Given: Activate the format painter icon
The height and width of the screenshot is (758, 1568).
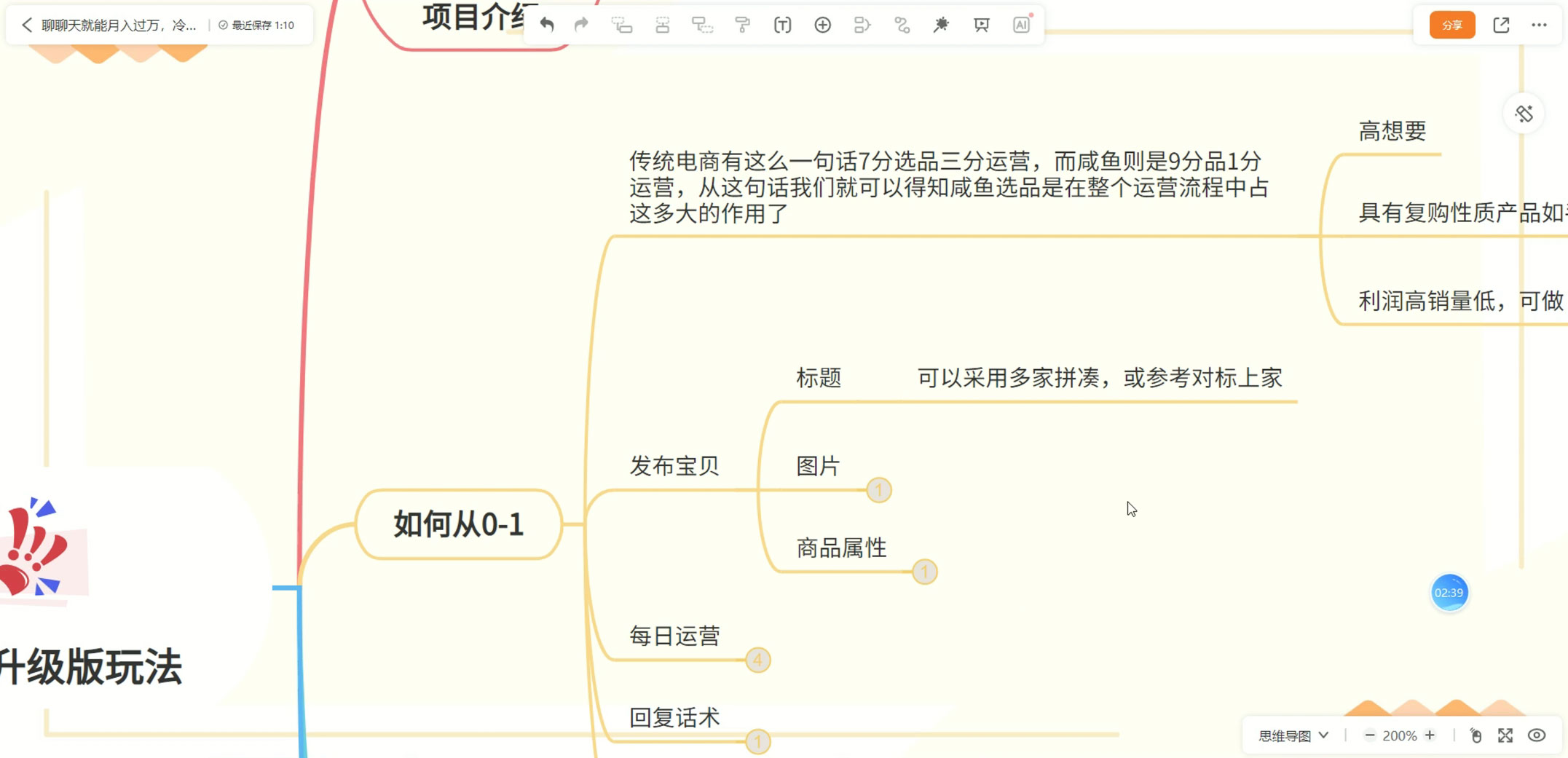Looking at the screenshot, I should pos(742,25).
